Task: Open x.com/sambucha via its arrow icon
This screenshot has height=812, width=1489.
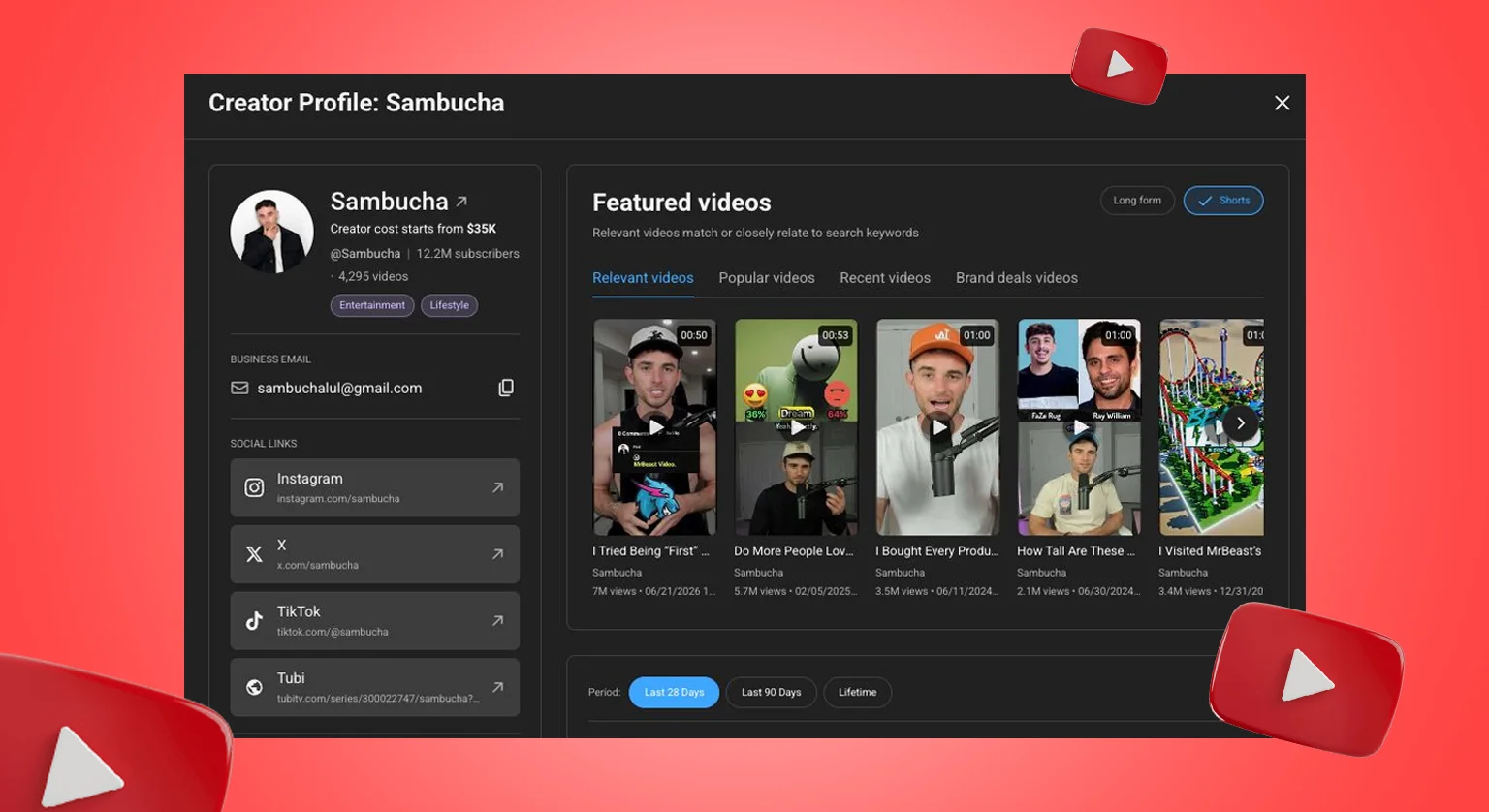Action: click(497, 554)
